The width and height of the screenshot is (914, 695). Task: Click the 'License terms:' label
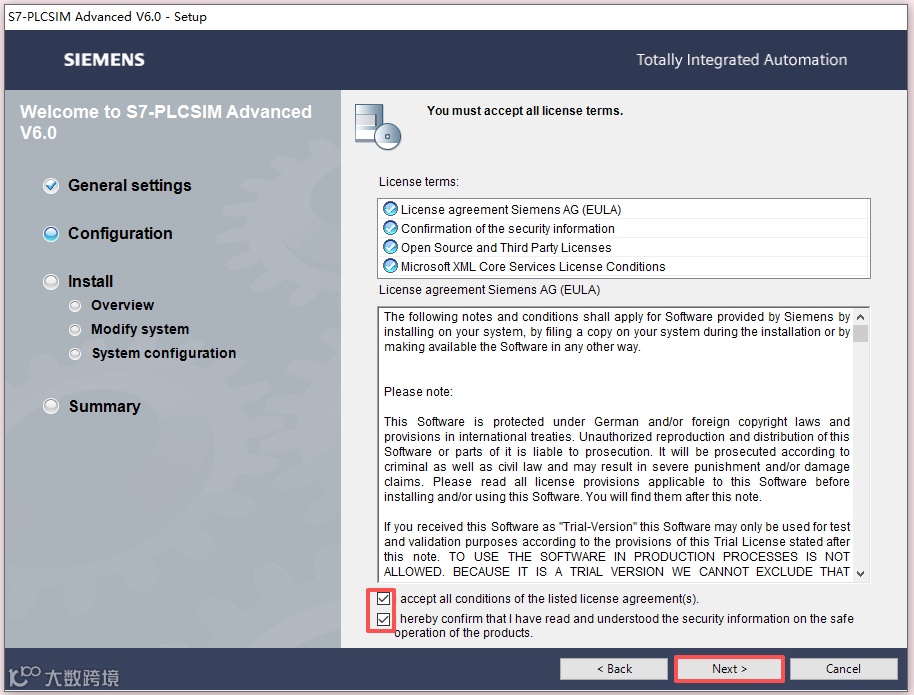coord(419,182)
